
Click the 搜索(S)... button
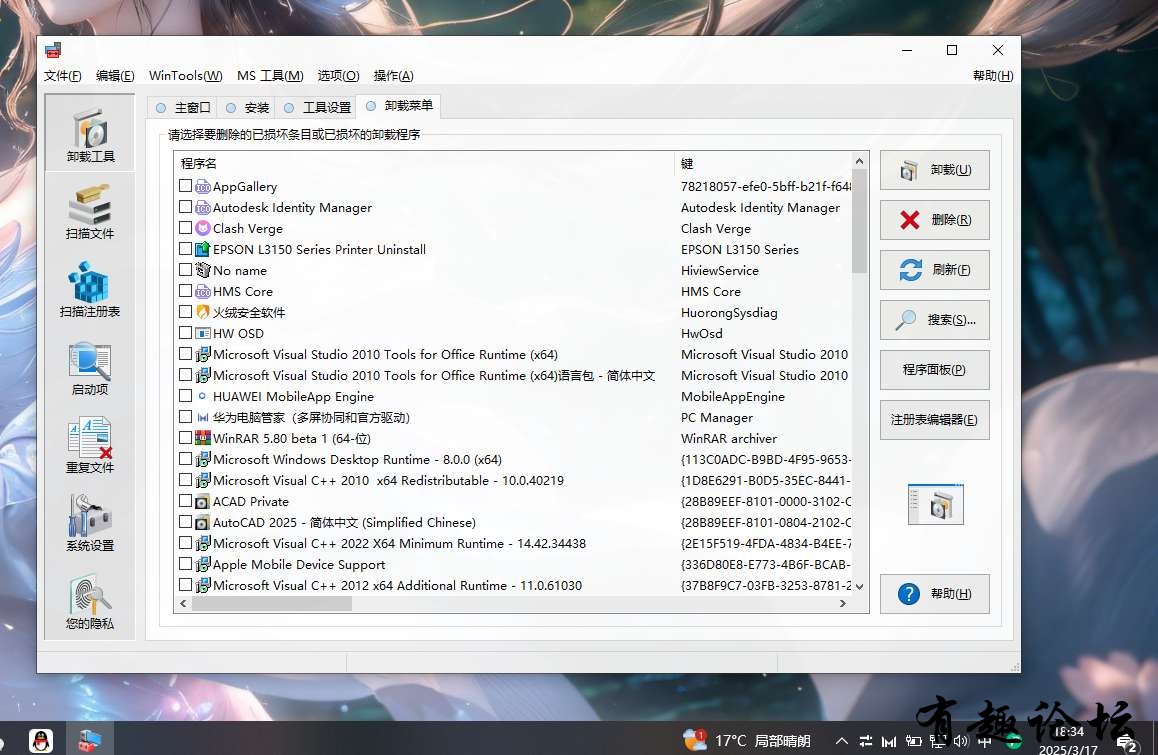point(934,320)
